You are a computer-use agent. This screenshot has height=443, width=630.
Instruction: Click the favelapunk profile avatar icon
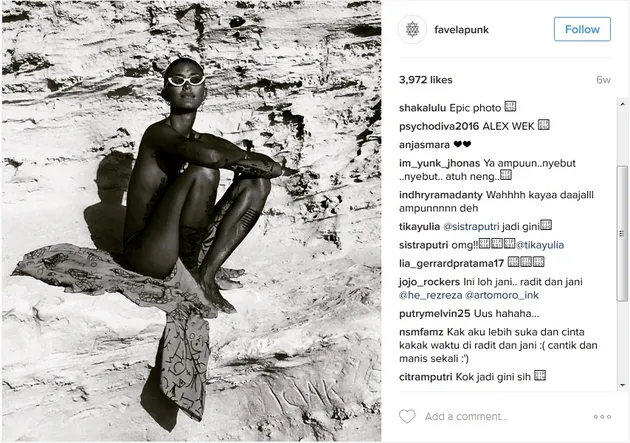412,29
